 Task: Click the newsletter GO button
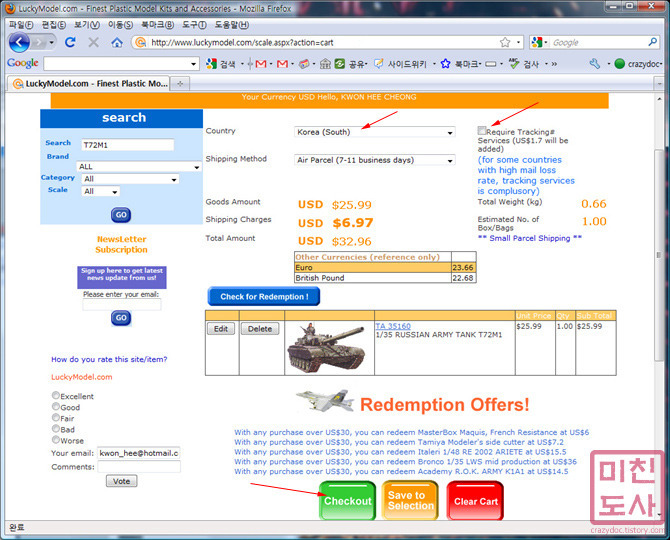pyautogui.click(x=121, y=318)
